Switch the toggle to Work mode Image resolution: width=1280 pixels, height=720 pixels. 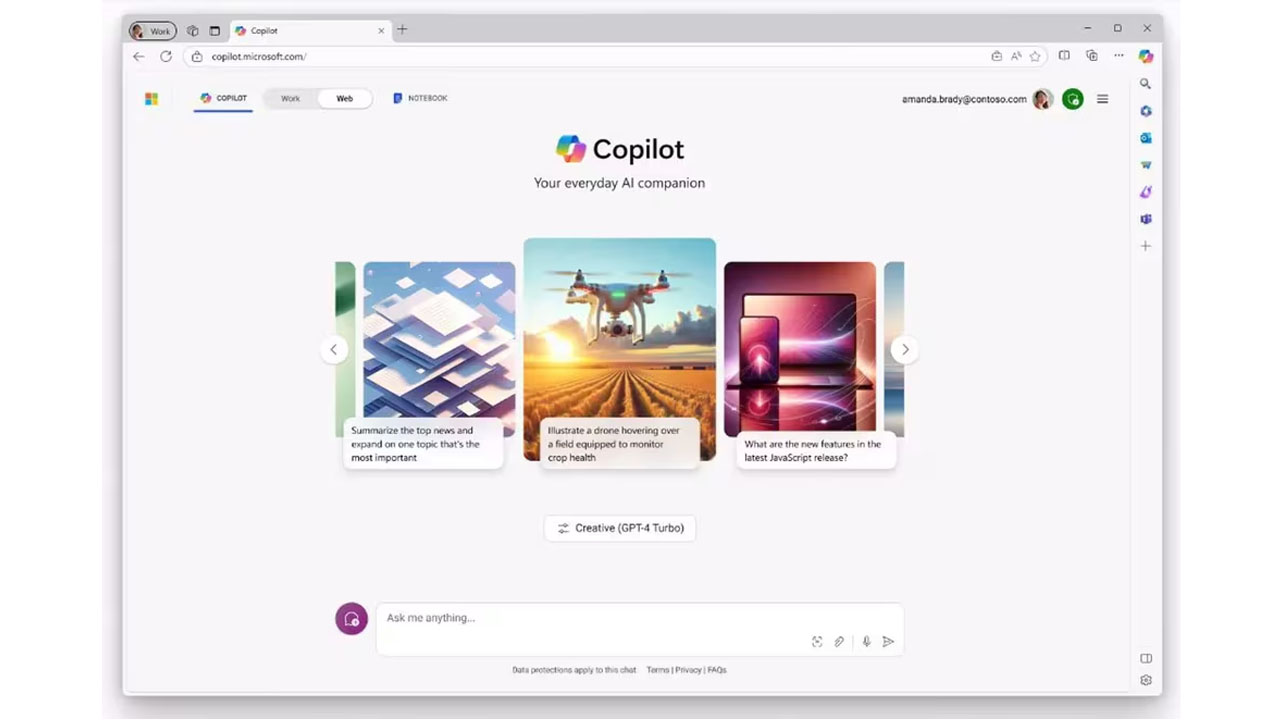[290, 99]
